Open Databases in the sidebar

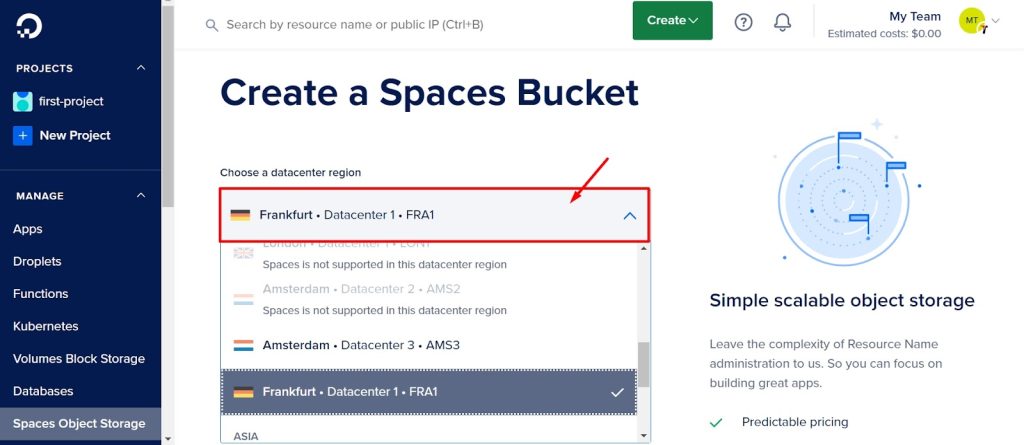click(43, 391)
